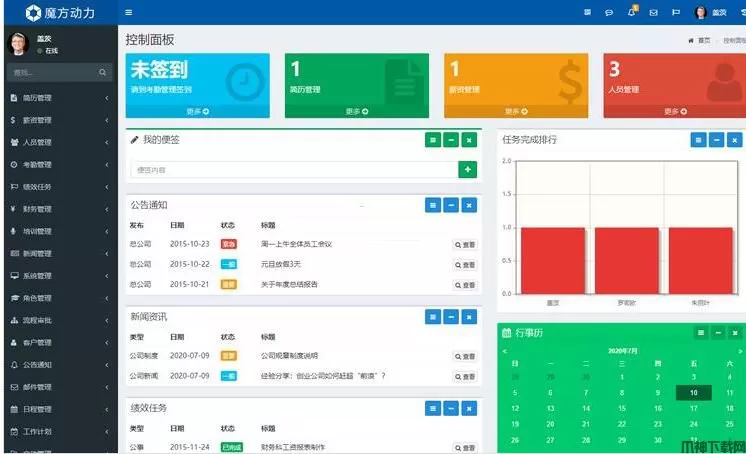Select 邮件管理 in the sidebar
This screenshot has width=746, height=454.
click(58, 387)
